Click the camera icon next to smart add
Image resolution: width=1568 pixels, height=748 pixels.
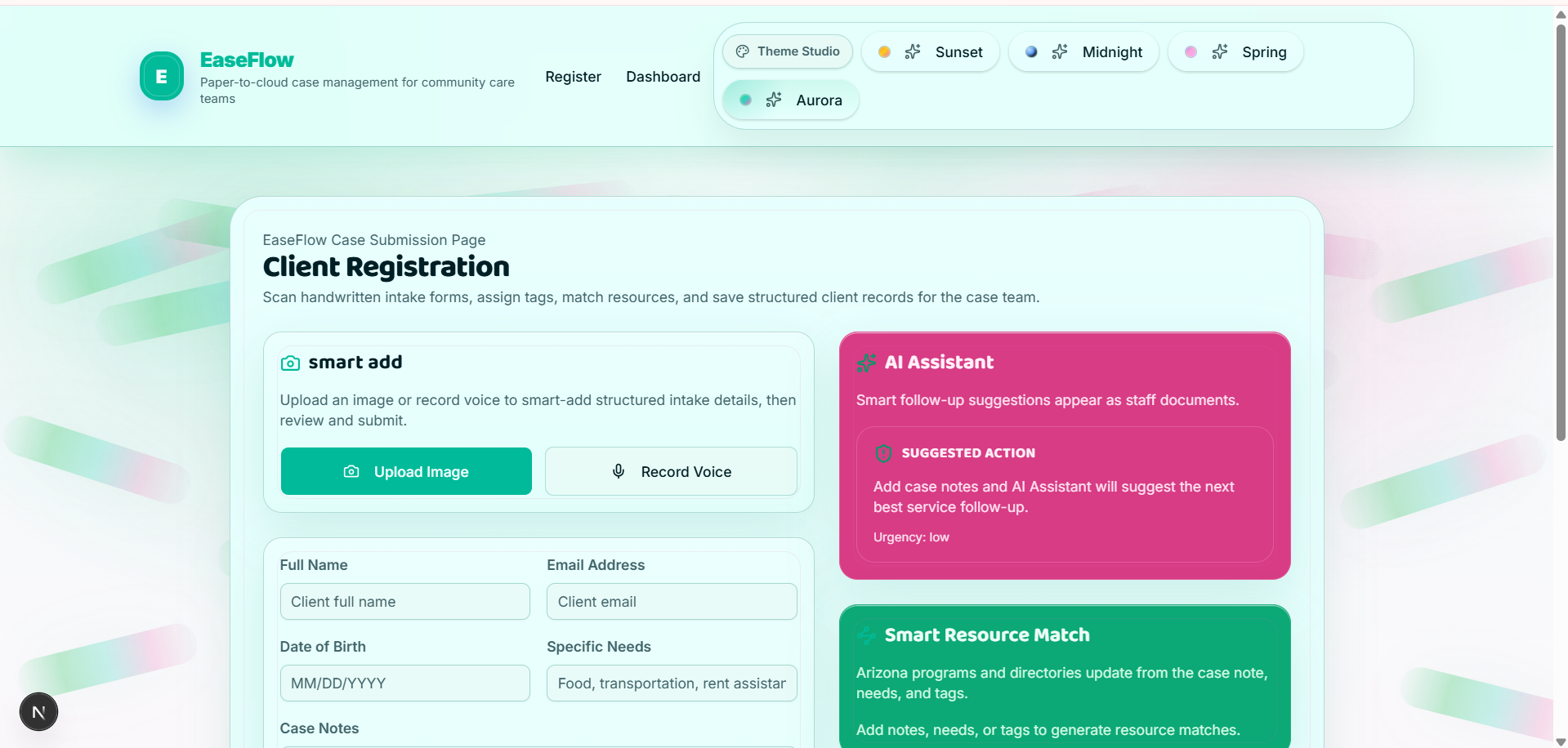click(x=290, y=363)
